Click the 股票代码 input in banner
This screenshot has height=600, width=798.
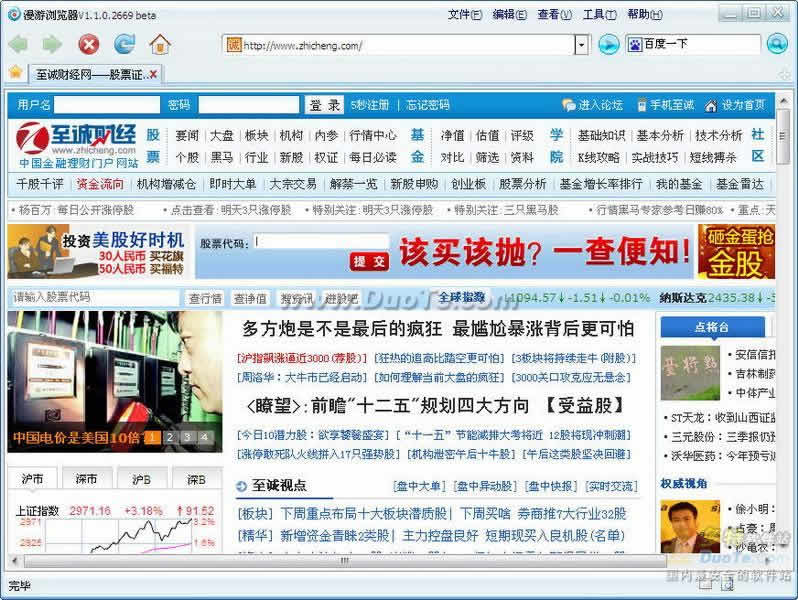click(x=322, y=241)
